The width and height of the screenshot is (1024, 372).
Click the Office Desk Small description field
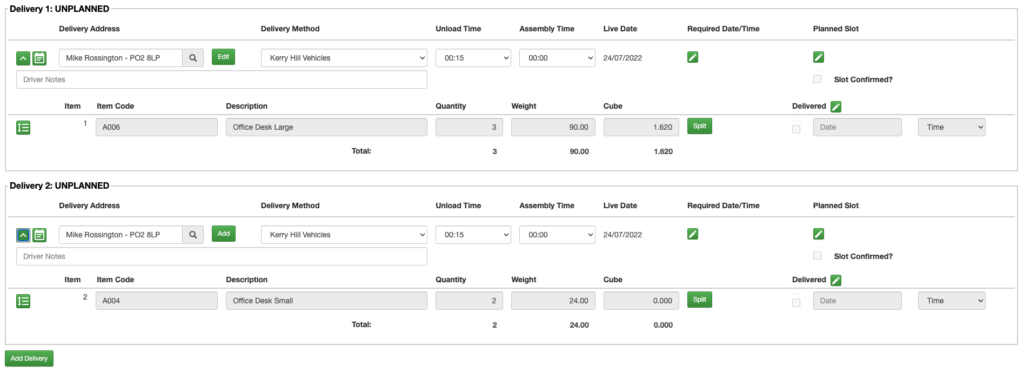tap(327, 301)
